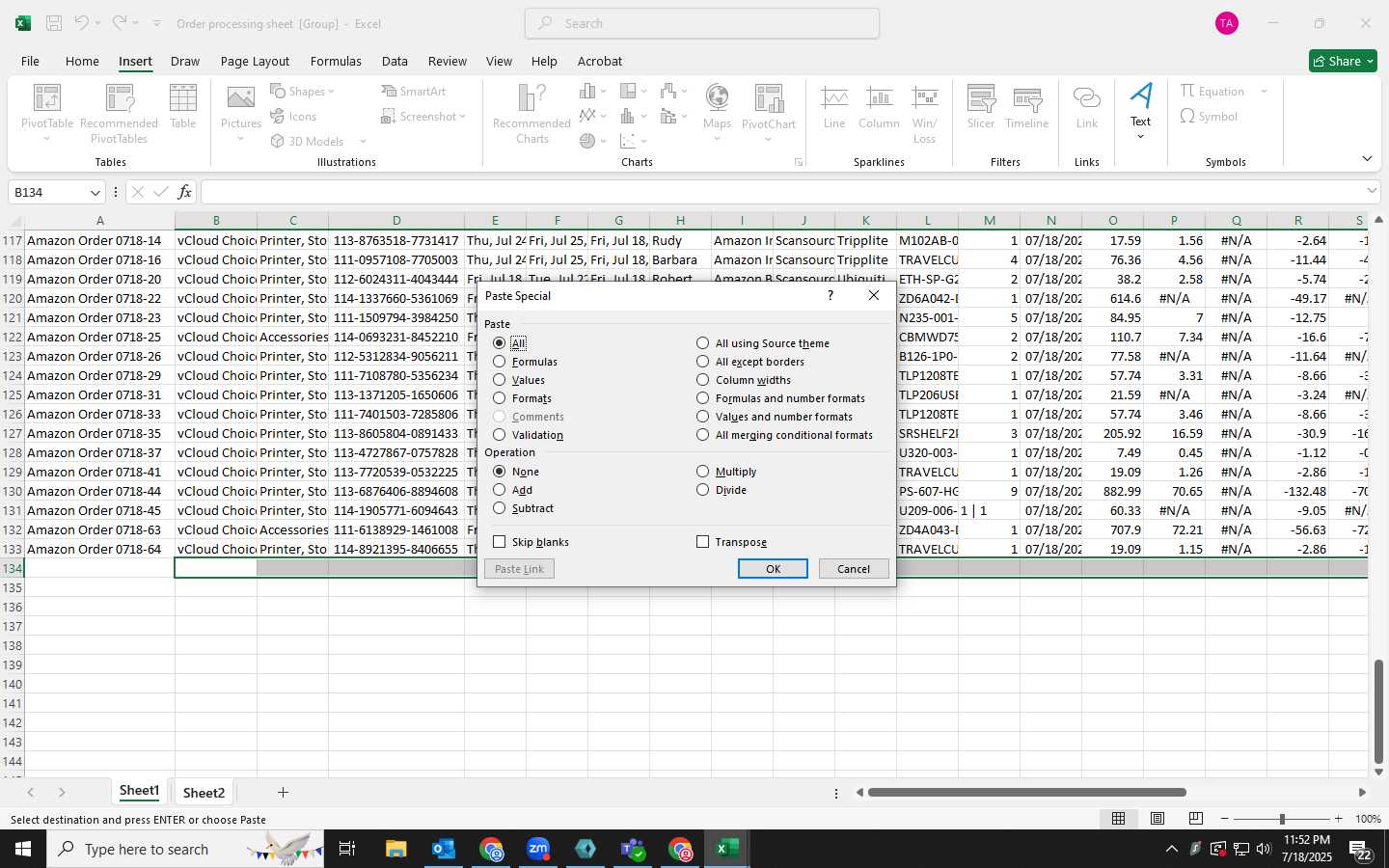Select All using Source theme
Viewport: 1389px width, 868px height.
point(762,343)
